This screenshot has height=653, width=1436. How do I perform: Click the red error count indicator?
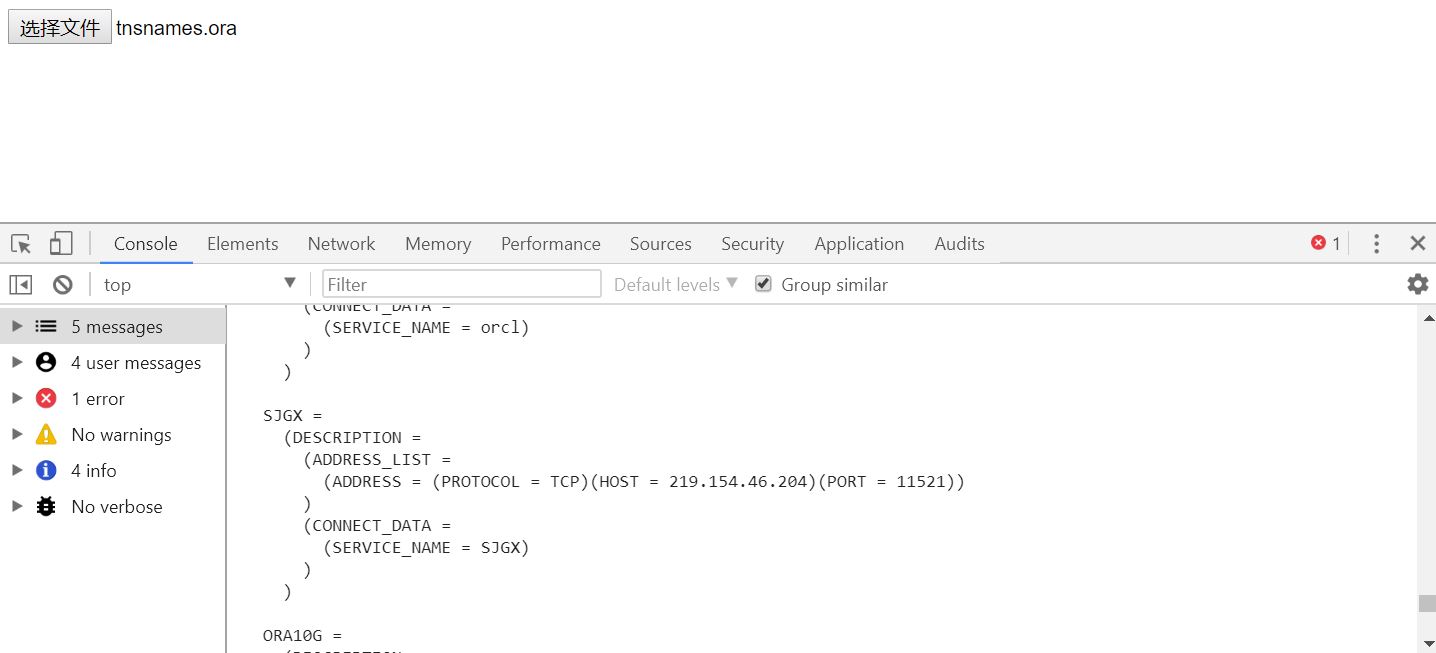[x=1325, y=243]
